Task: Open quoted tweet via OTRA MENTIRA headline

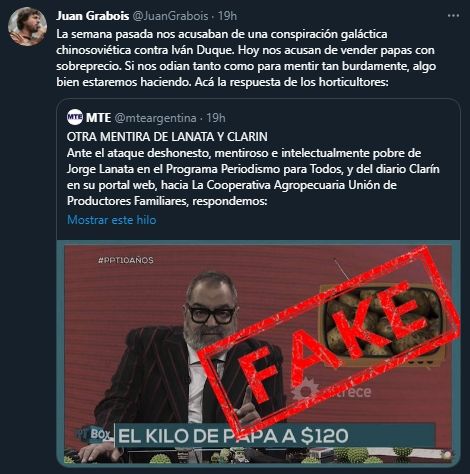Action: click(167, 137)
